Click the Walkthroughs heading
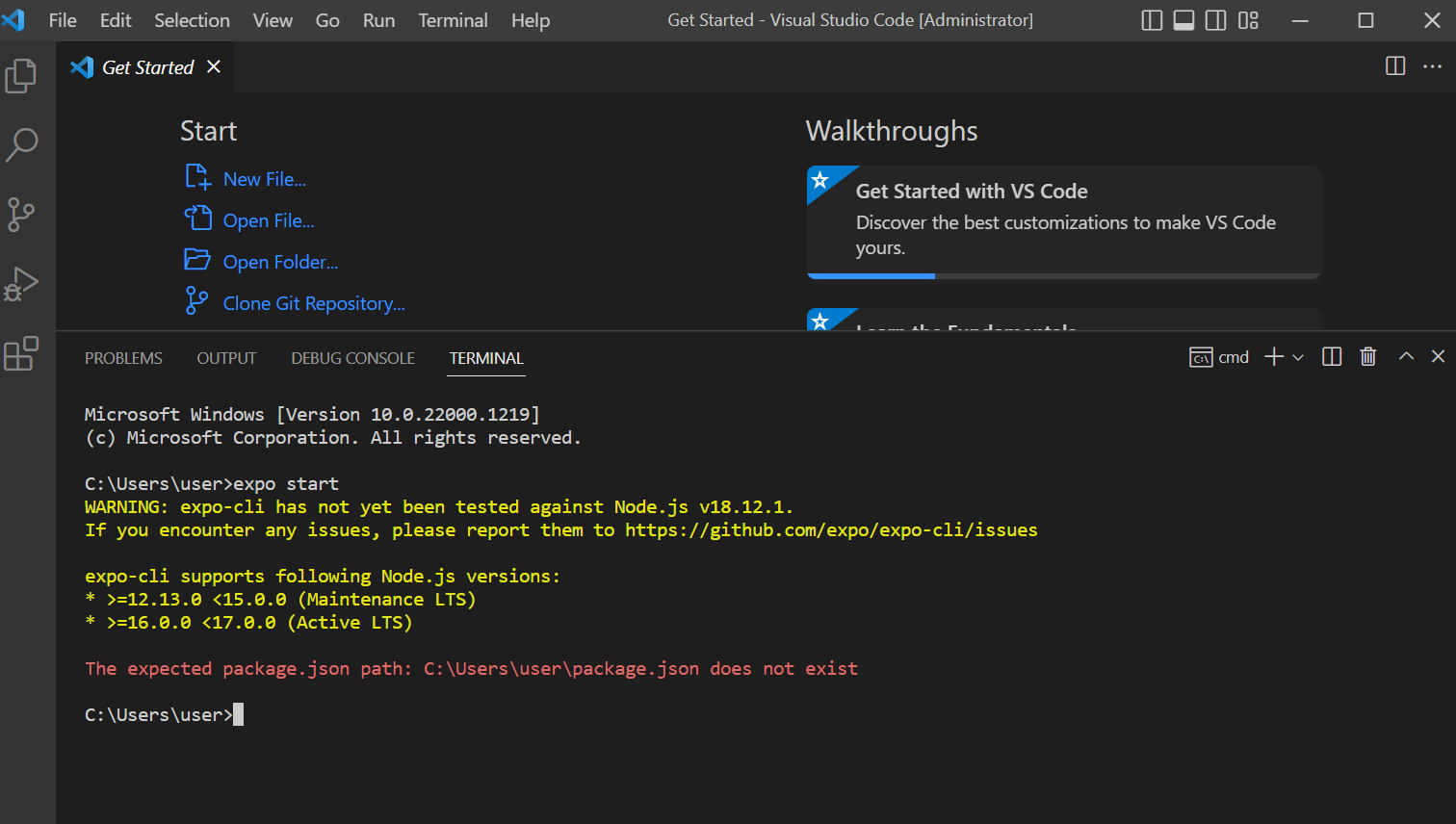Image resolution: width=1456 pixels, height=824 pixels. (892, 131)
